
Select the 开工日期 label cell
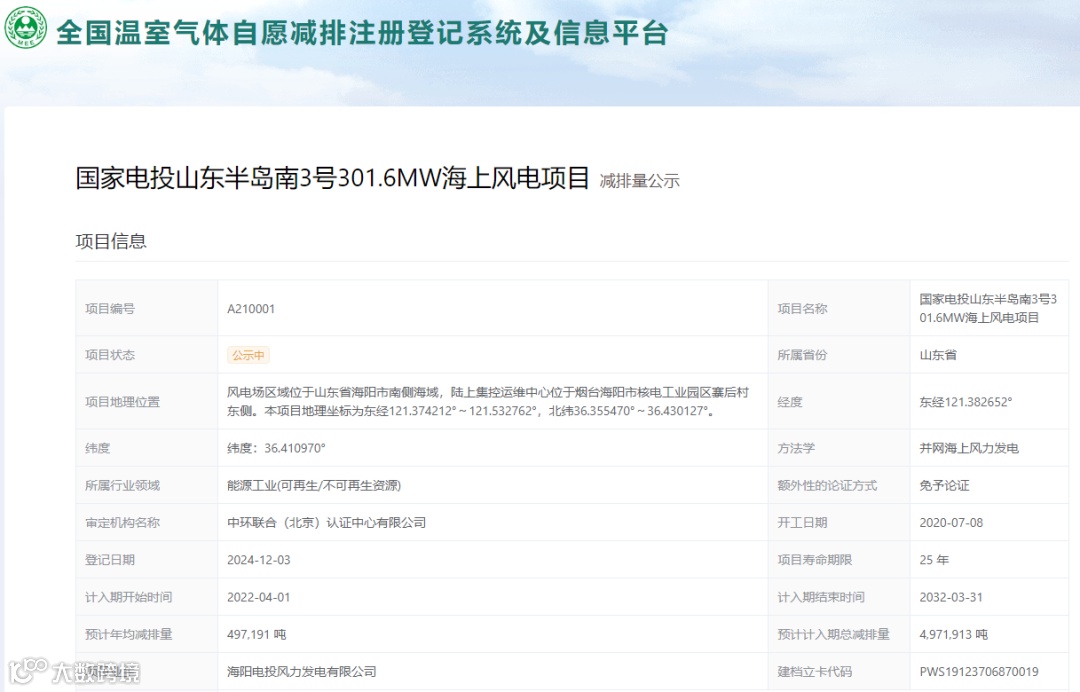click(839, 522)
